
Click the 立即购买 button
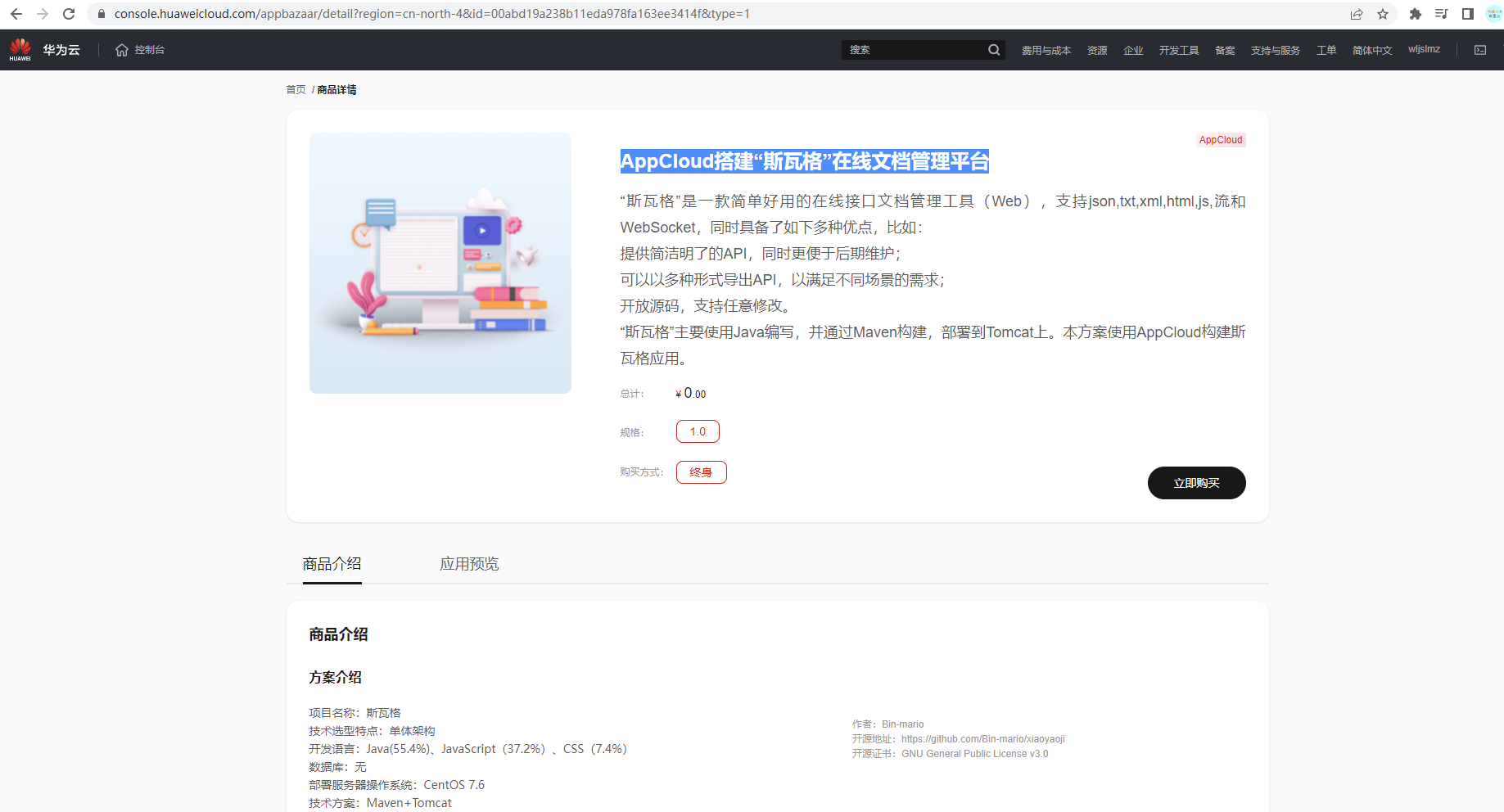click(x=1197, y=483)
